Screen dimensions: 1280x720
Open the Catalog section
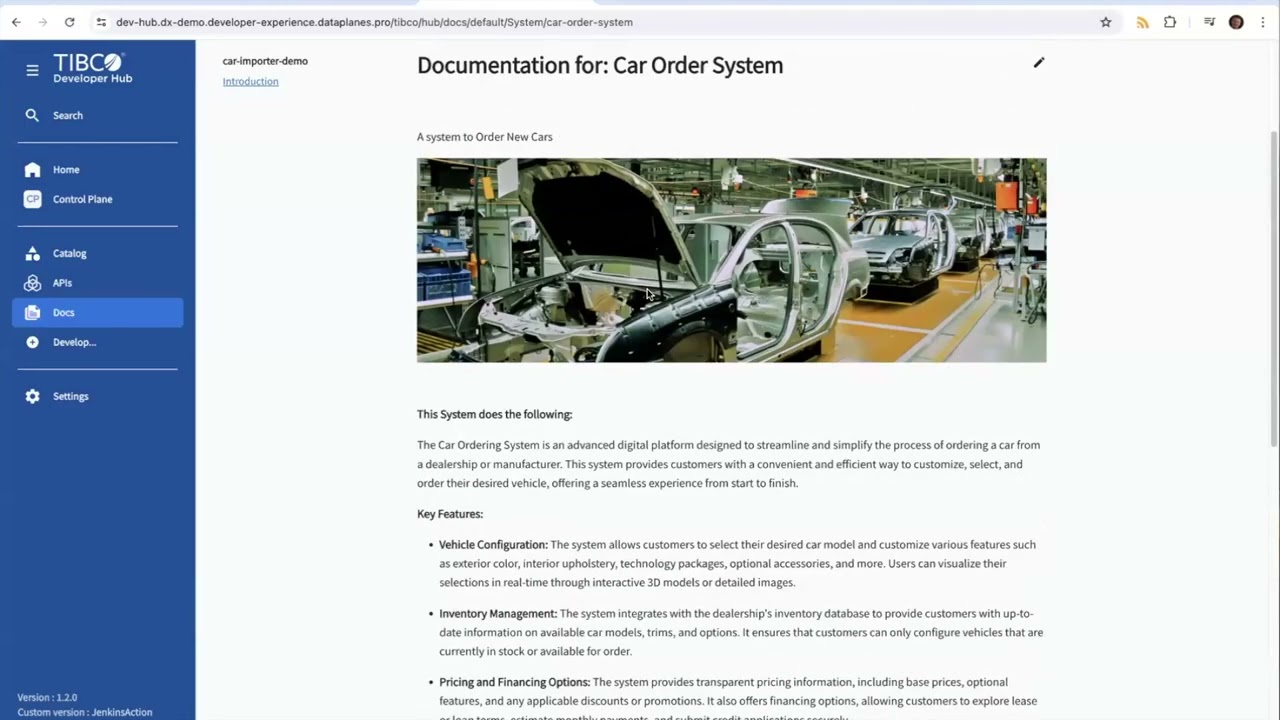pyautogui.click(x=69, y=253)
